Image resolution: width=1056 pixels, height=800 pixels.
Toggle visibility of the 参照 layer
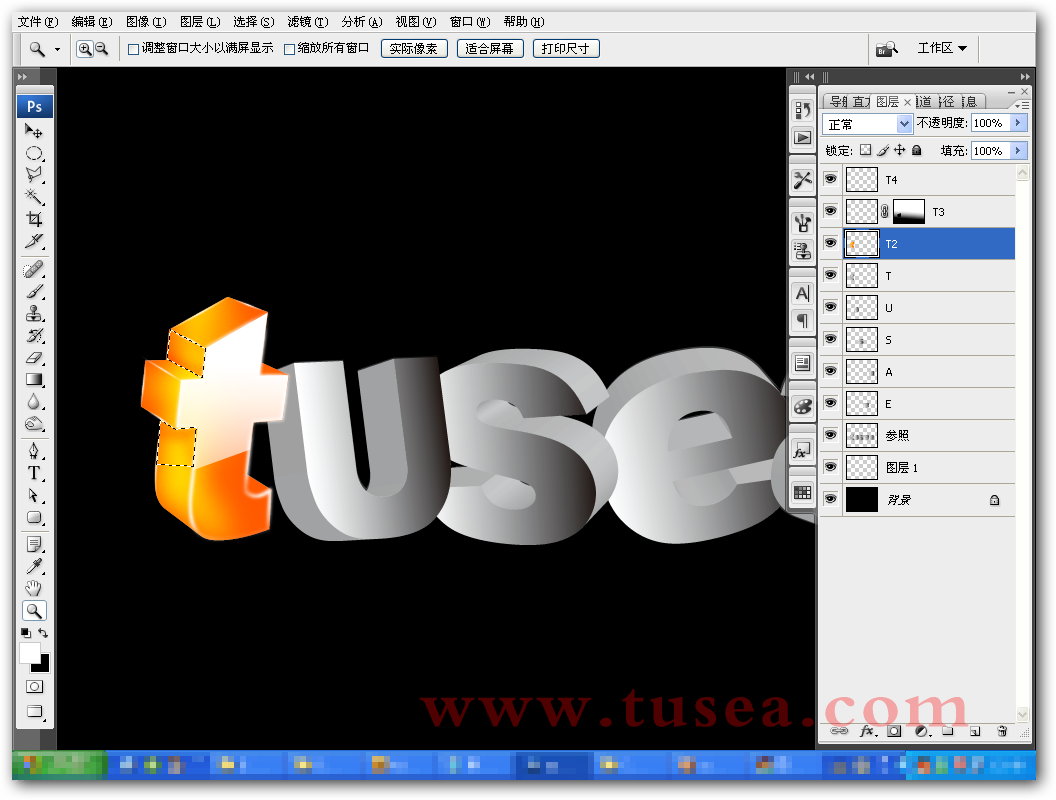coord(830,435)
